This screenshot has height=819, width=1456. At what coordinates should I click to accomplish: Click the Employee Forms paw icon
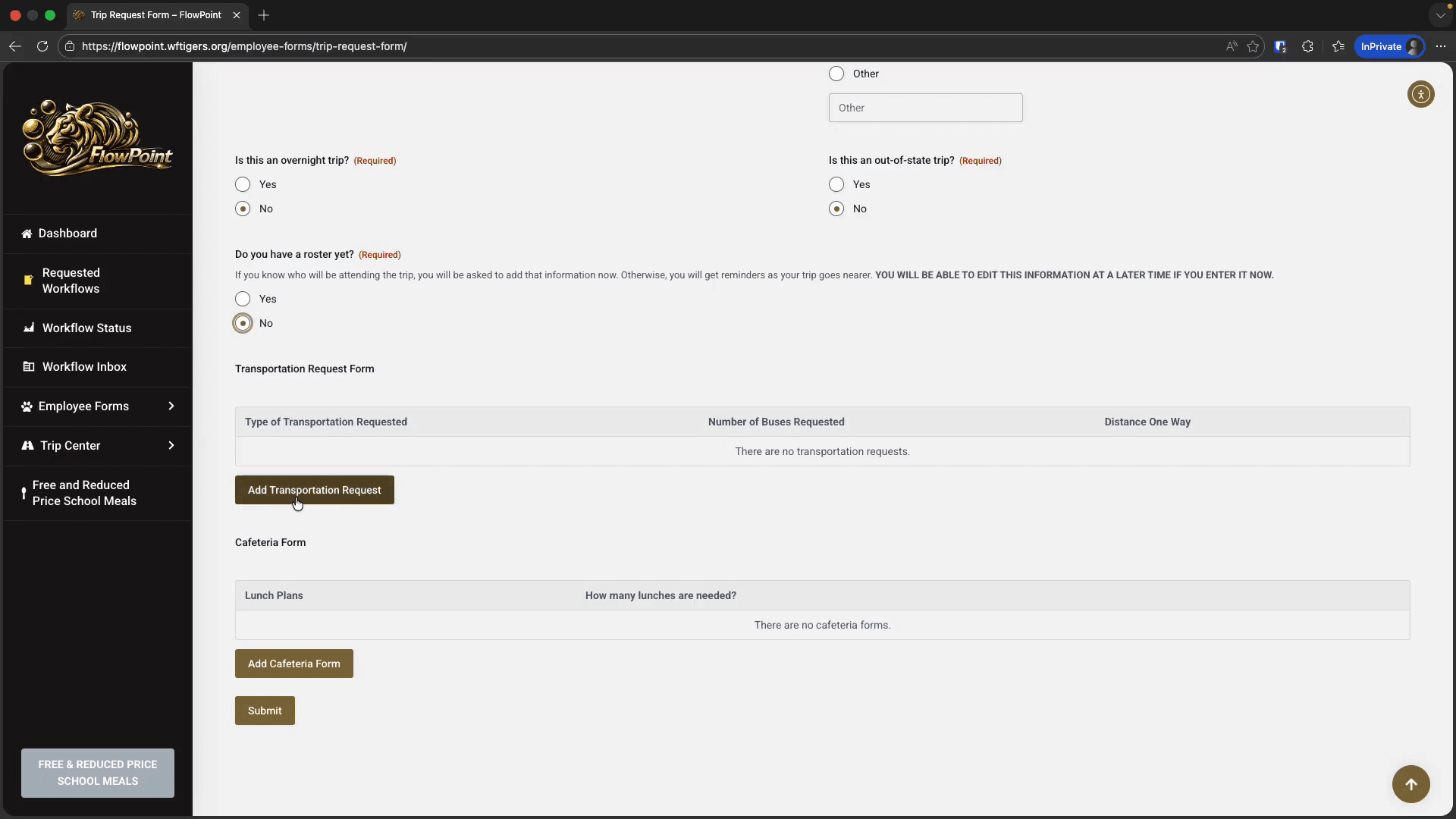click(27, 406)
